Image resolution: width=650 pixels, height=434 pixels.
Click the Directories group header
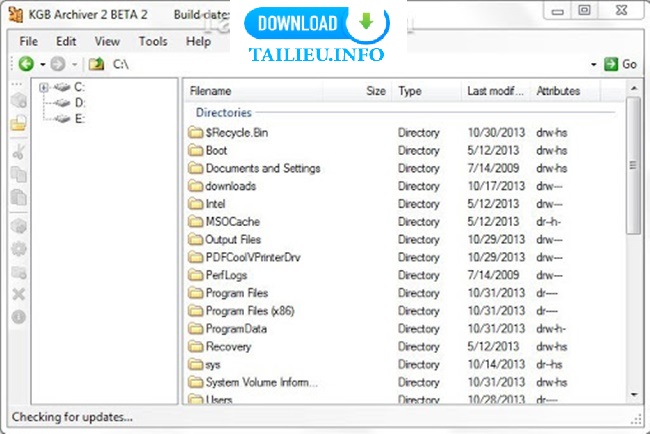click(223, 113)
